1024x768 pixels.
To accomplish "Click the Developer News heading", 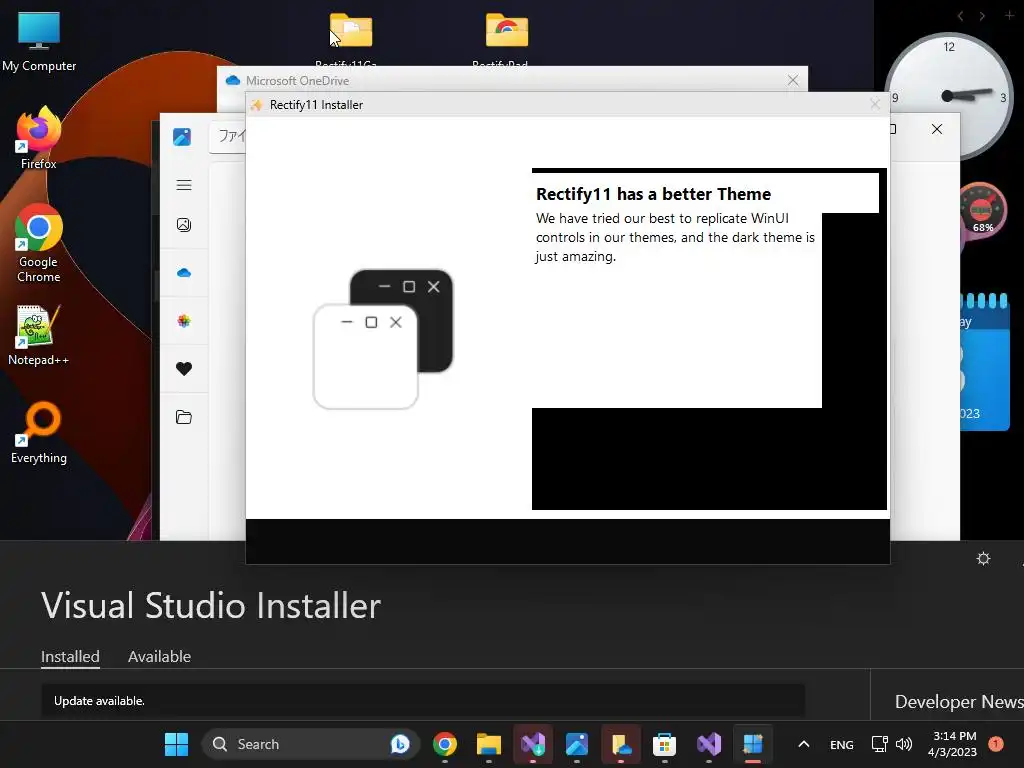I will click(959, 701).
